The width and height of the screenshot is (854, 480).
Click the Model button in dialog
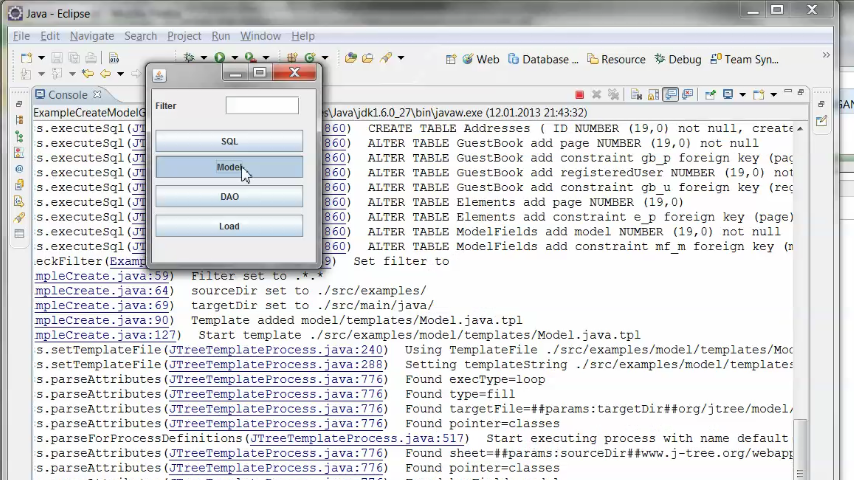click(x=229, y=167)
